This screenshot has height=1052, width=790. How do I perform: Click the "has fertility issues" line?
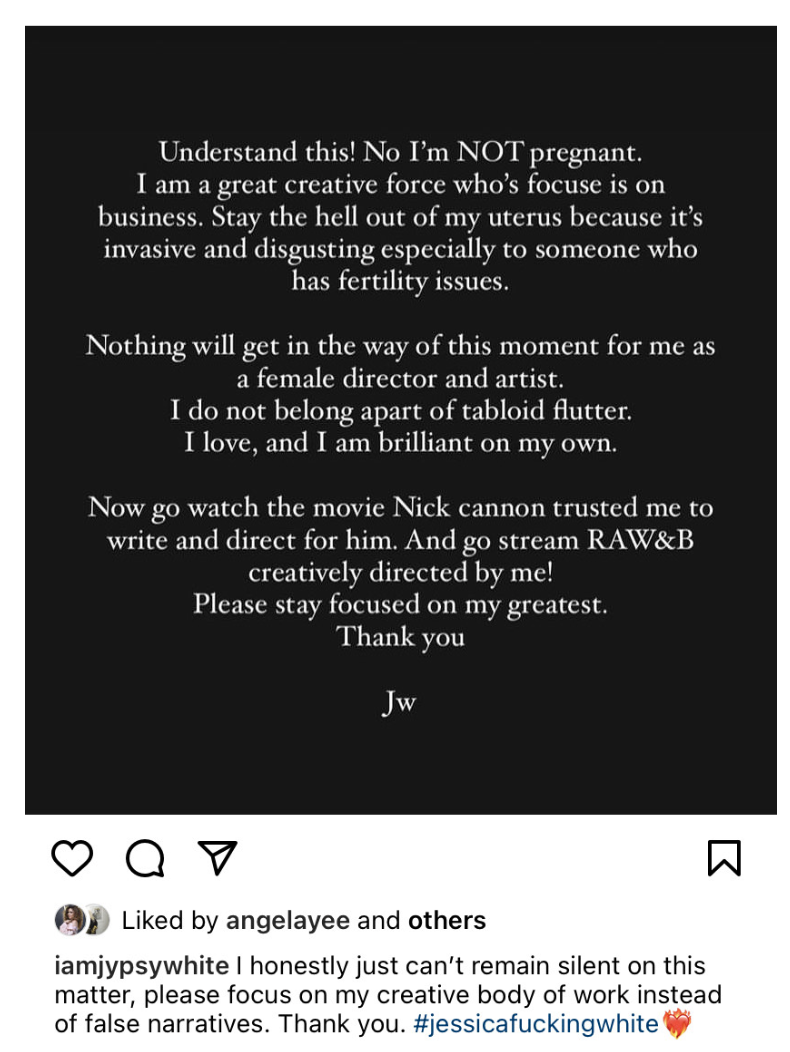[x=400, y=281]
